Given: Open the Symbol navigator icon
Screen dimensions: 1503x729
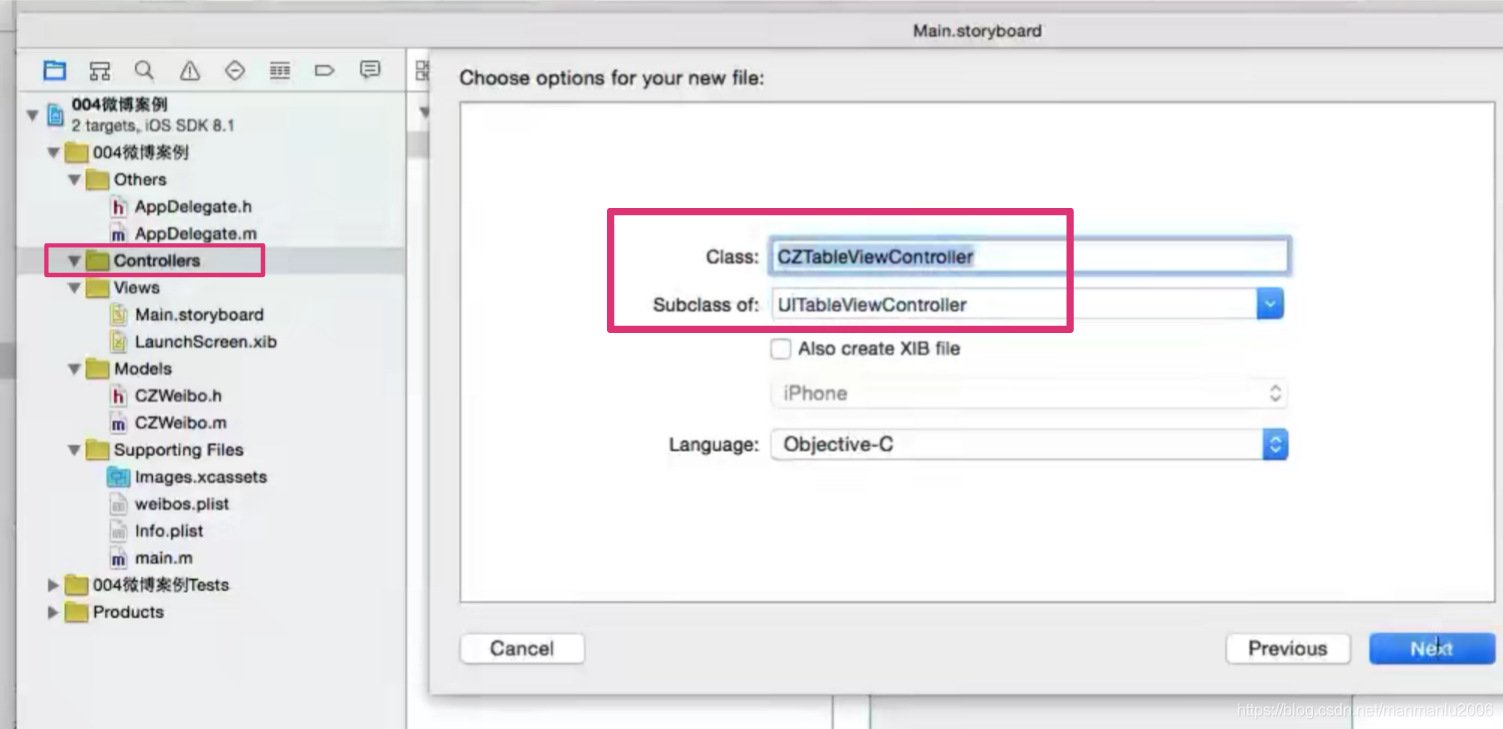Looking at the screenshot, I should pyautogui.click(x=100, y=70).
